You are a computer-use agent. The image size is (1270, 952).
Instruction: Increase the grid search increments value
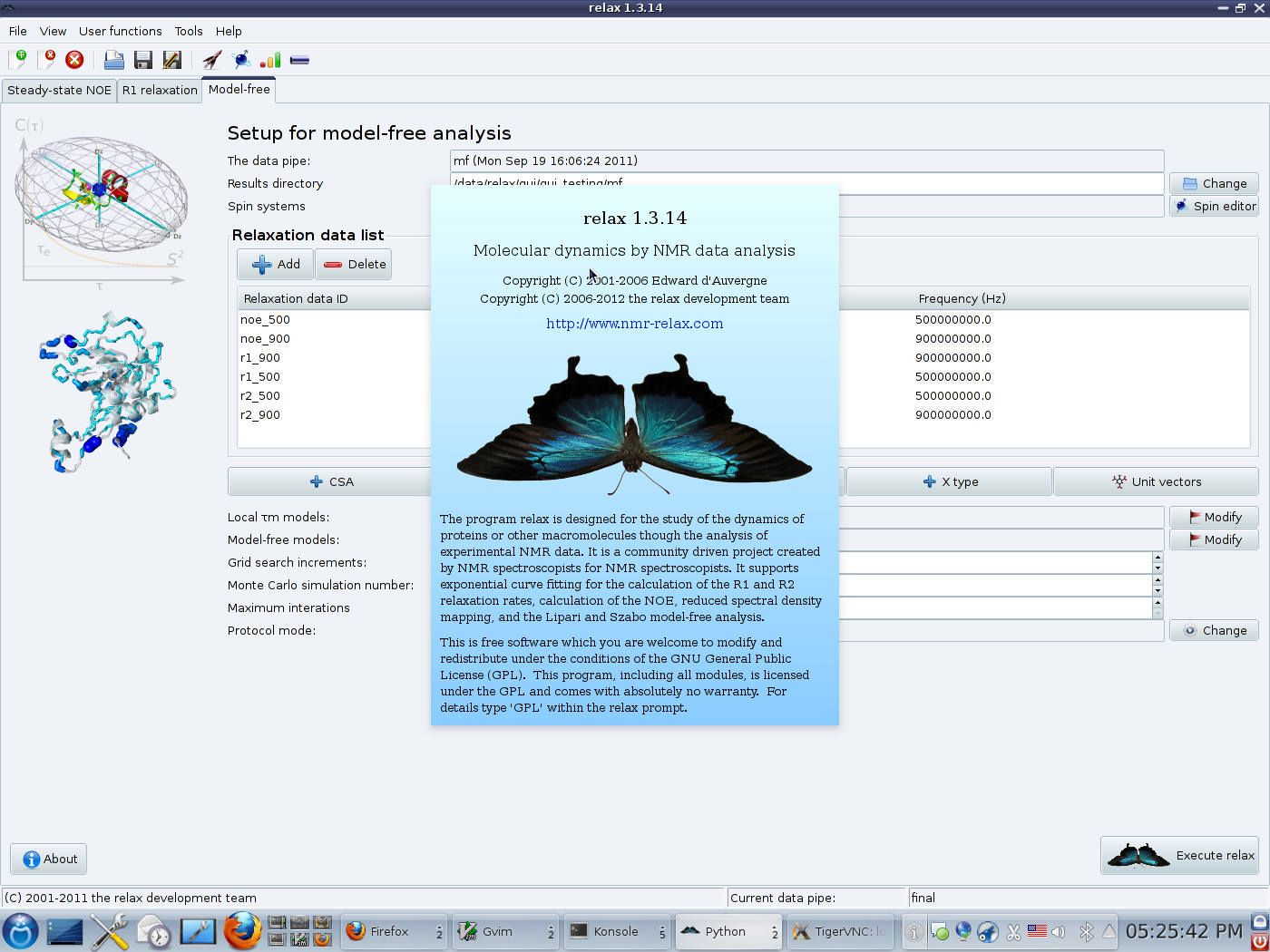(1158, 558)
